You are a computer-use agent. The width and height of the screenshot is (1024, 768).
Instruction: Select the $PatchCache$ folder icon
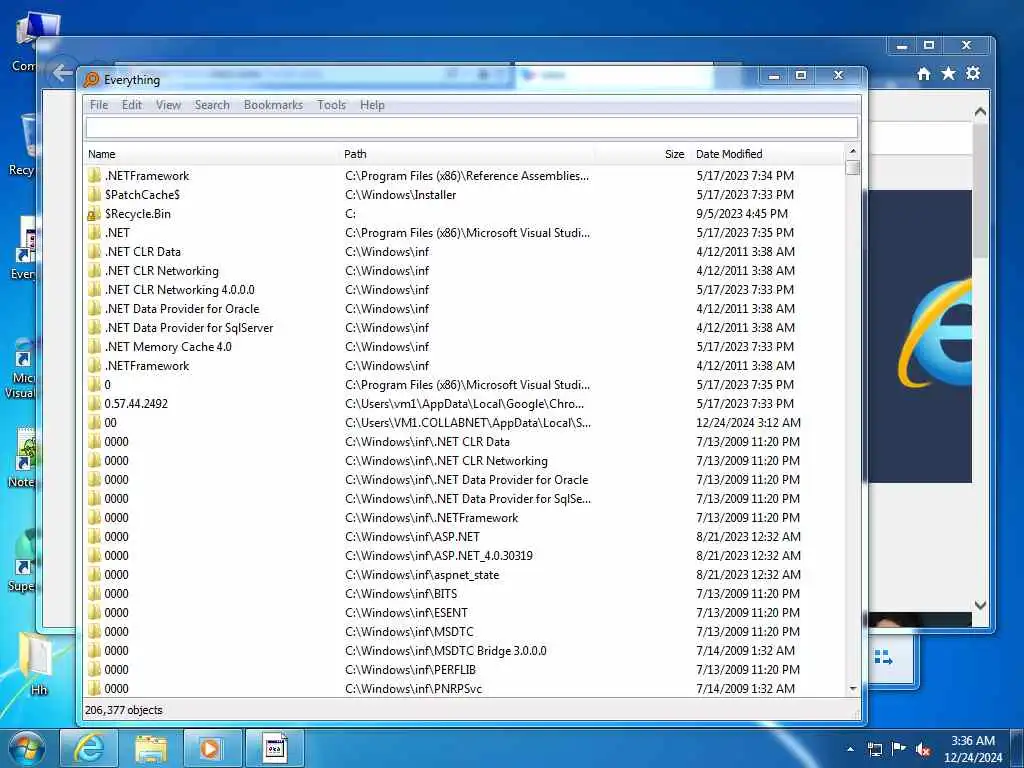tap(94, 195)
